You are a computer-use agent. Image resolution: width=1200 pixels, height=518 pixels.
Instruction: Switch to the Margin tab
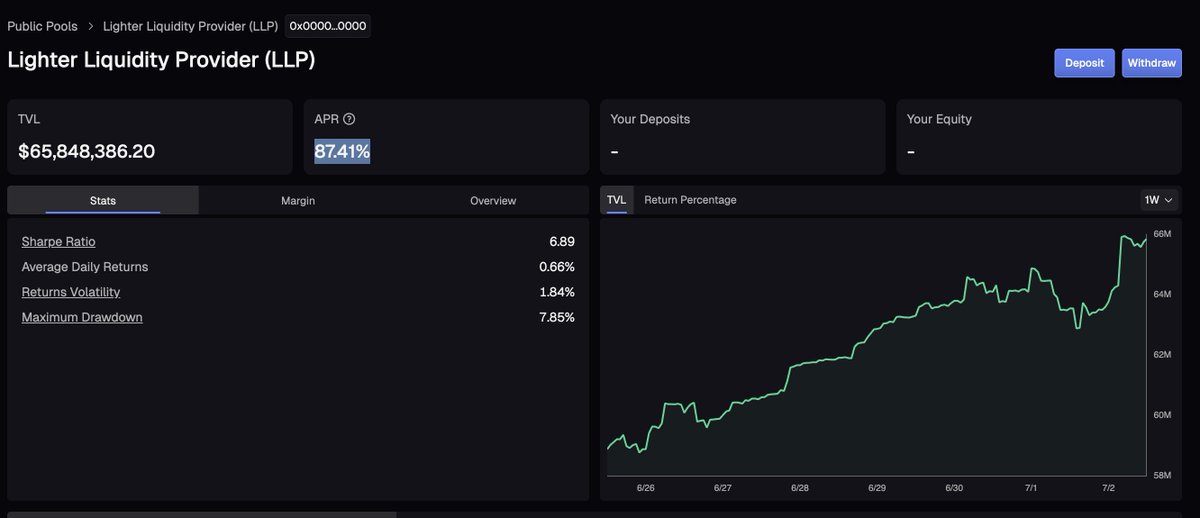[298, 200]
